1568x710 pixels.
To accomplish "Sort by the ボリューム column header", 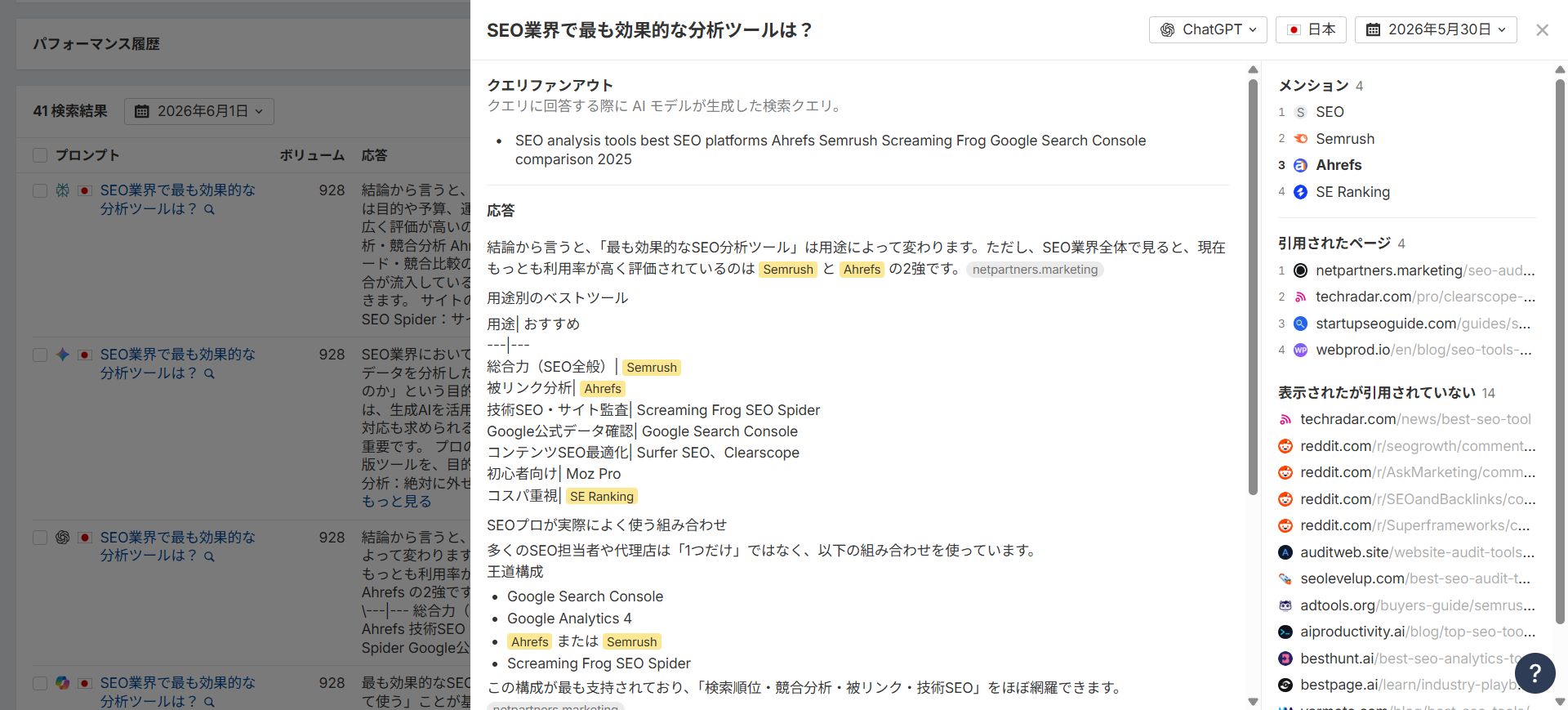I will [312, 155].
